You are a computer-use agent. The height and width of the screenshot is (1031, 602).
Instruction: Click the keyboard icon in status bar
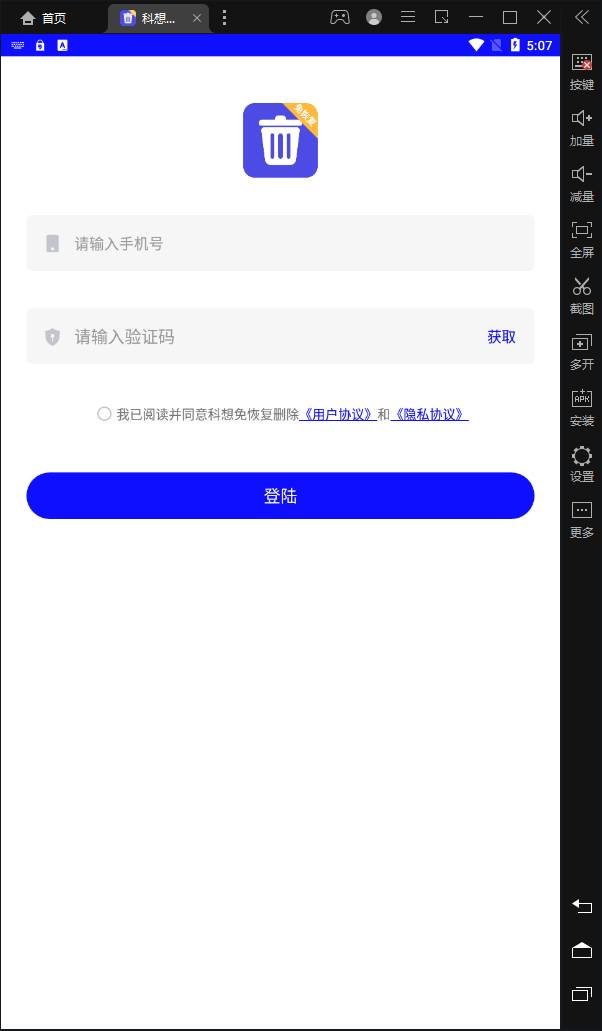(18, 45)
